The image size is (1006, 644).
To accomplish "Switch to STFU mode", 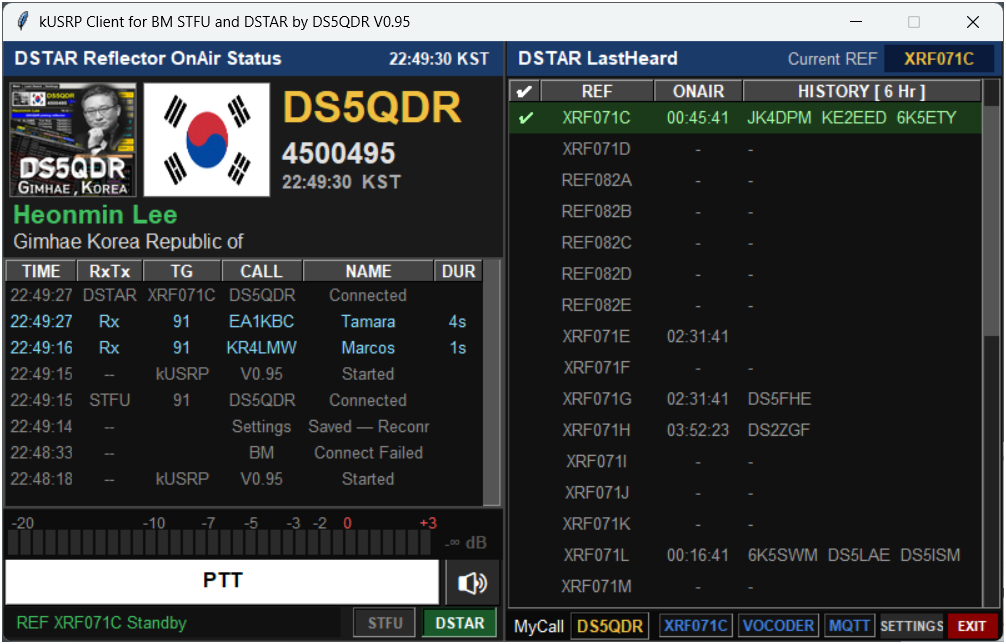I will pyautogui.click(x=384, y=623).
